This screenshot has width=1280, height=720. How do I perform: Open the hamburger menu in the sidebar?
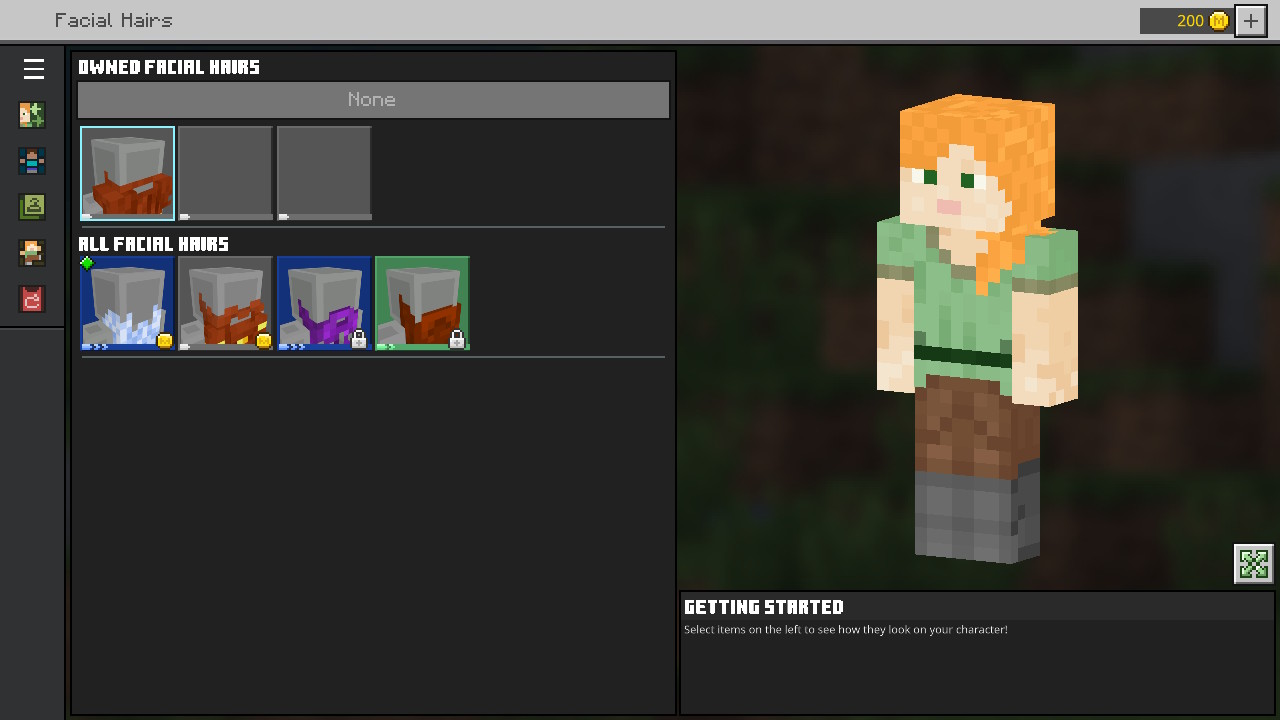(x=33, y=69)
